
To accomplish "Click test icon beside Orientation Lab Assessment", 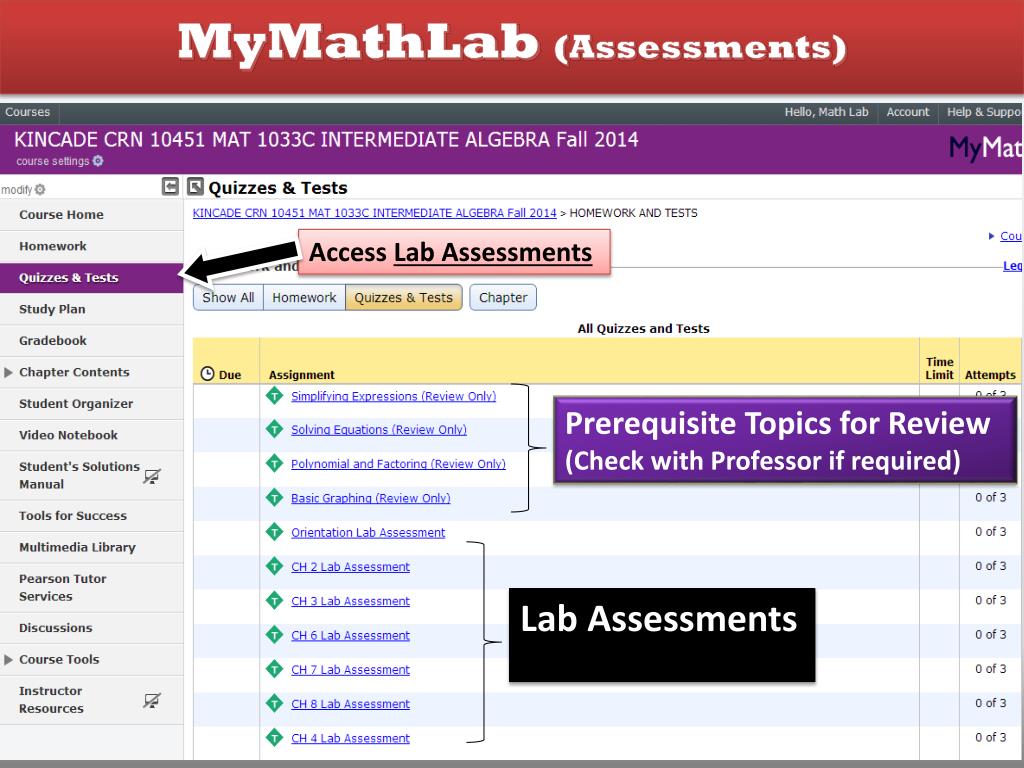I will [x=274, y=532].
